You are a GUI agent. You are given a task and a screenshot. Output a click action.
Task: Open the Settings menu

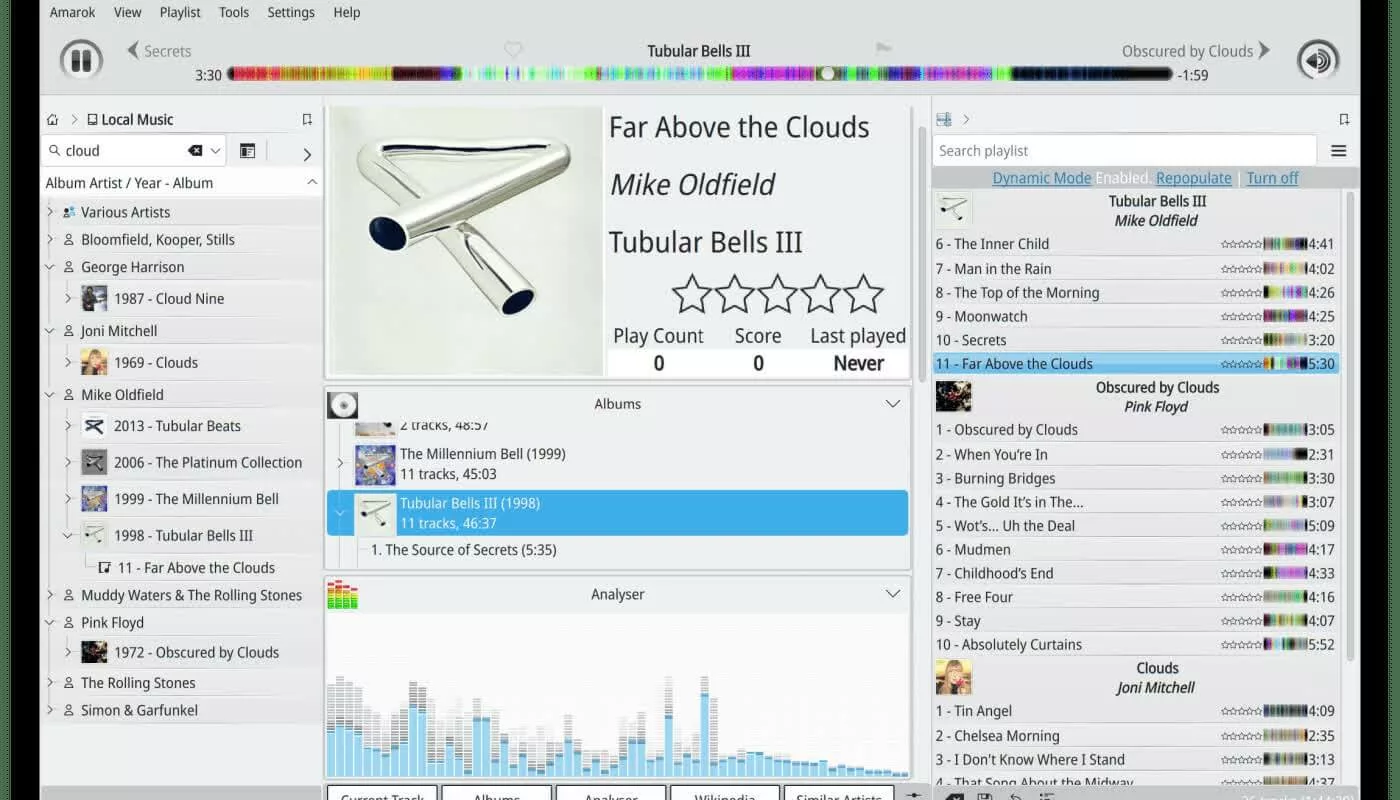[x=291, y=12]
